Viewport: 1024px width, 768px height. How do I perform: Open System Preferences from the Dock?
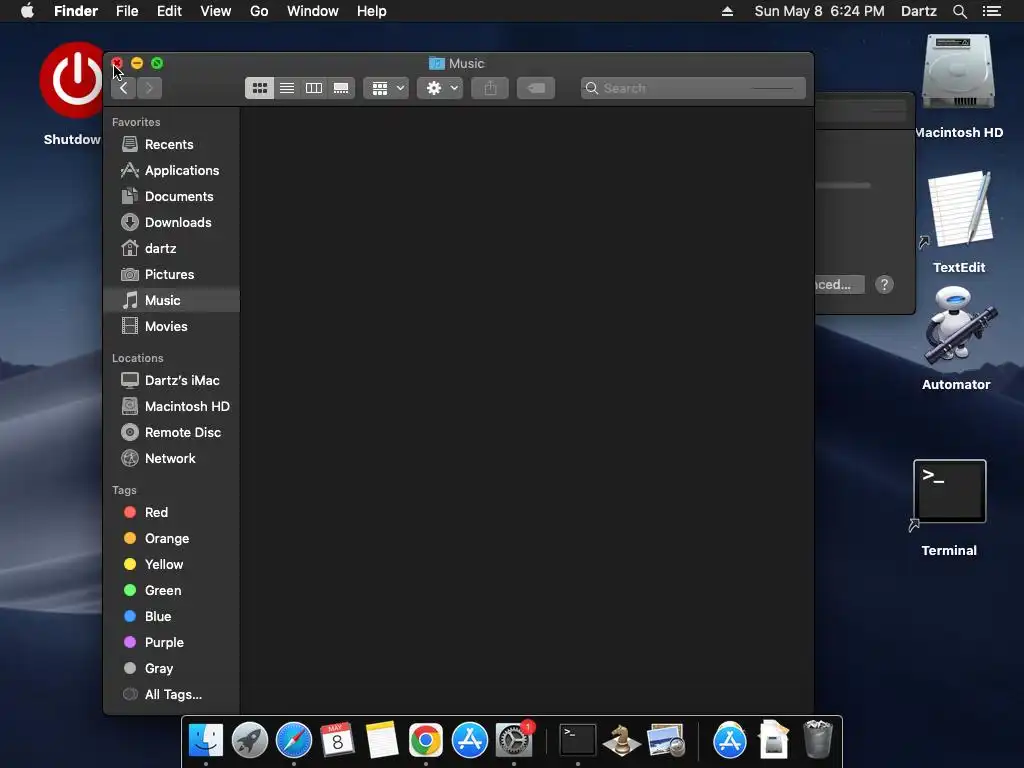(514, 741)
